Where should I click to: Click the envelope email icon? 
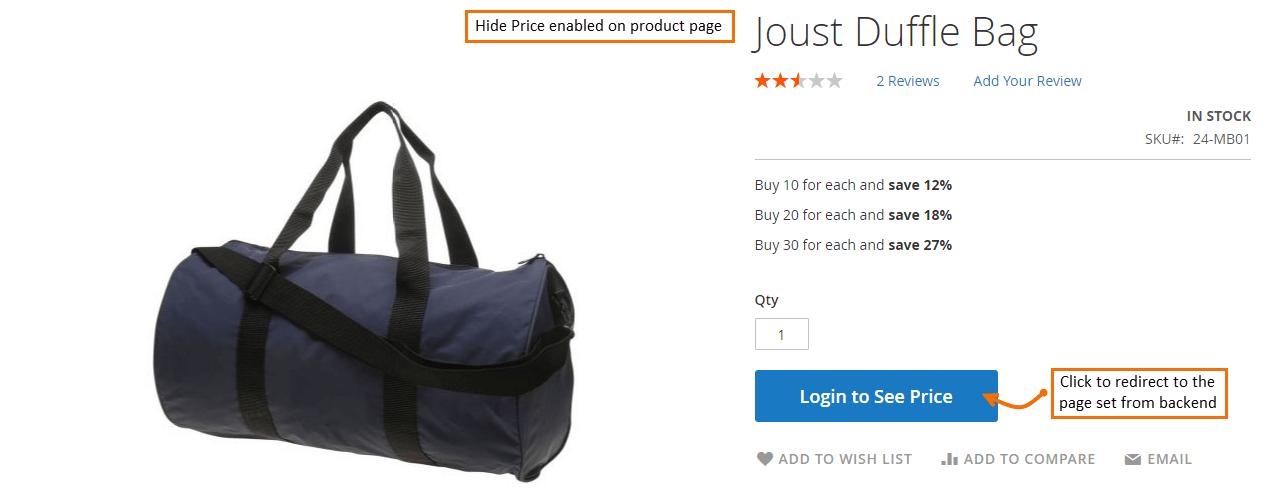(x=1132, y=459)
